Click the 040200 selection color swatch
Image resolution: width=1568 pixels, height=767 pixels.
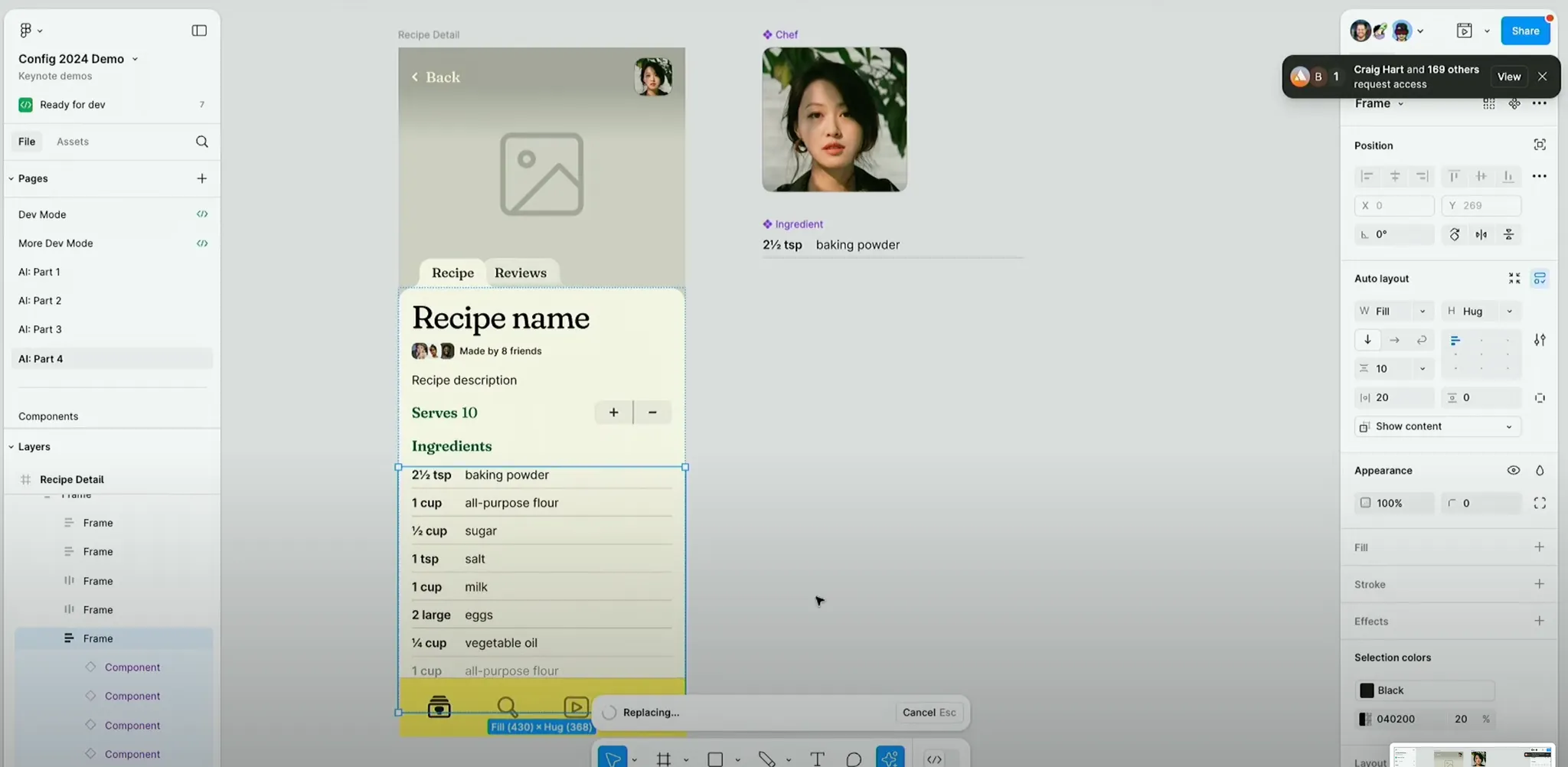(x=1365, y=720)
